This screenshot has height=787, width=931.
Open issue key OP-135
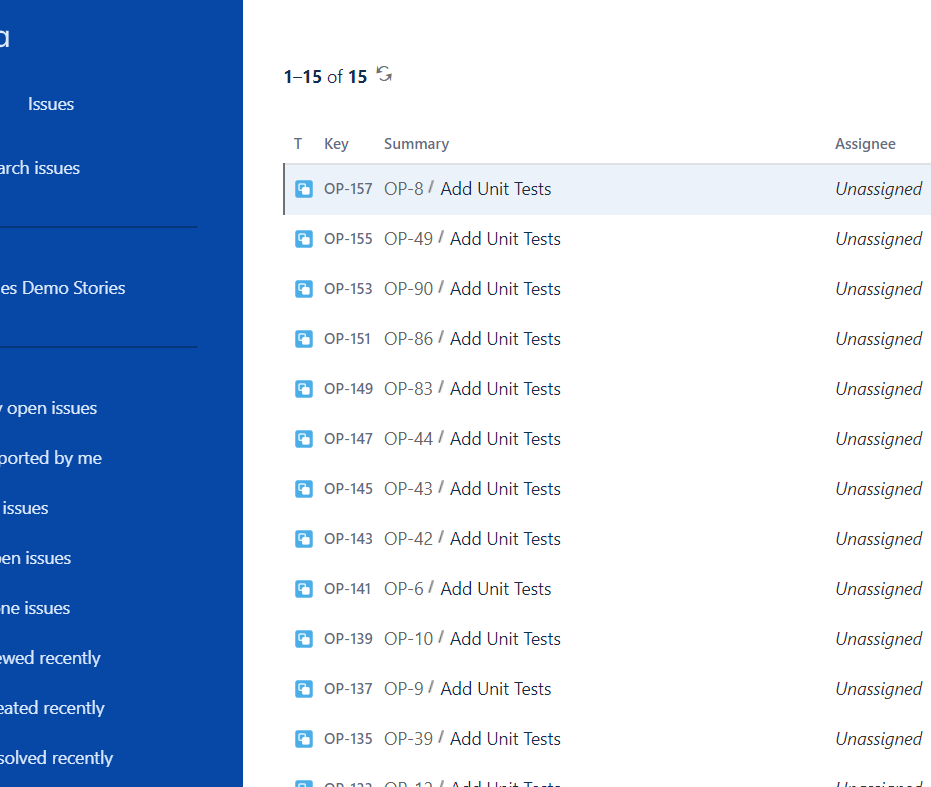348,738
